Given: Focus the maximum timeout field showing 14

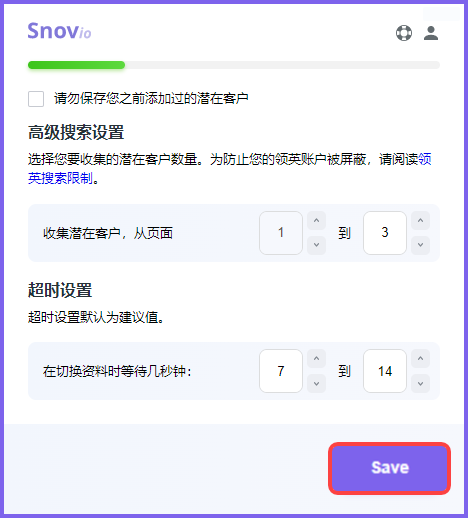Looking at the screenshot, I should click(385, 371).
